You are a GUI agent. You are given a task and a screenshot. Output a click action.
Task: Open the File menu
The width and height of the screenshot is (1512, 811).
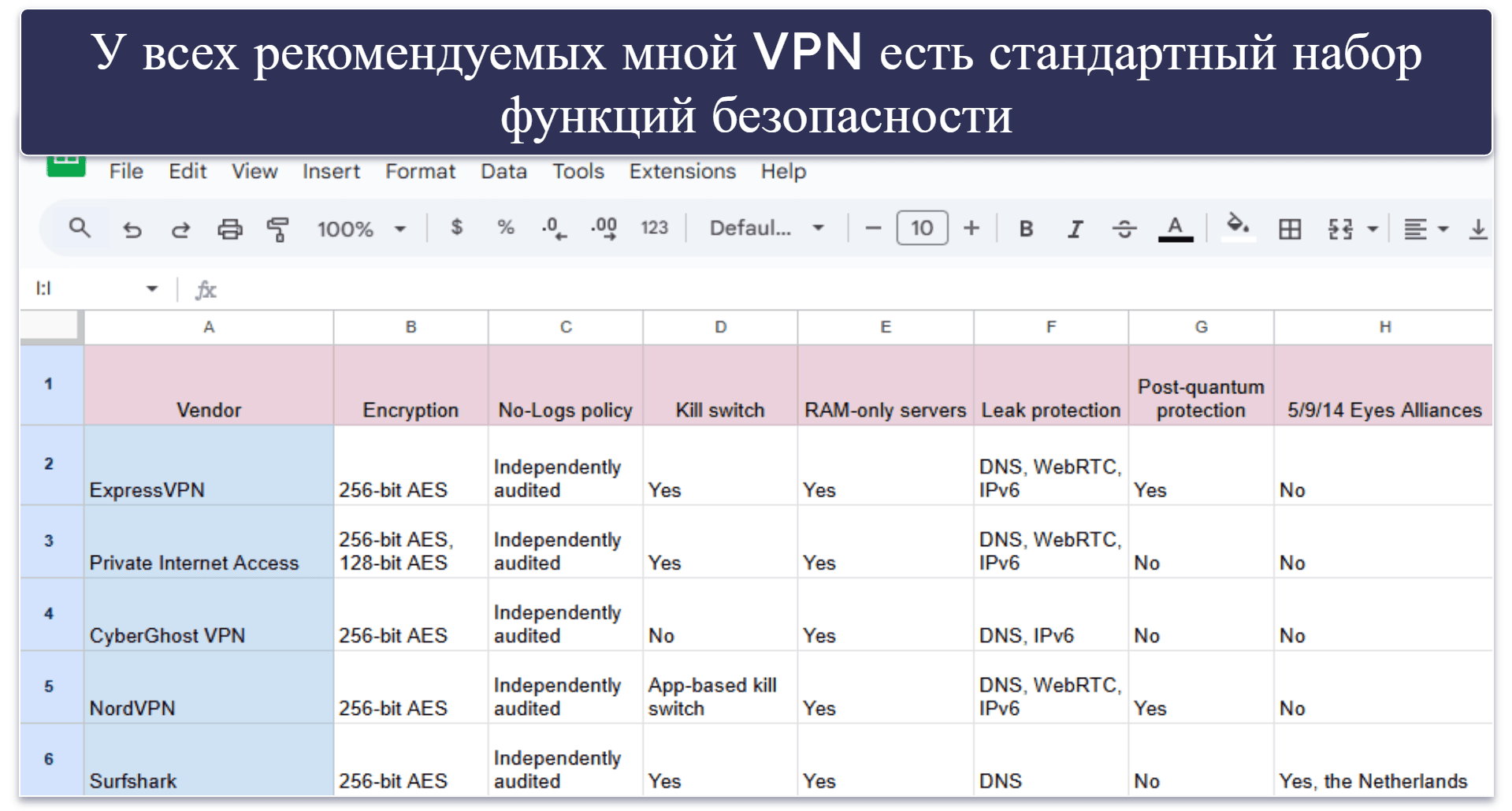[126, 171]
